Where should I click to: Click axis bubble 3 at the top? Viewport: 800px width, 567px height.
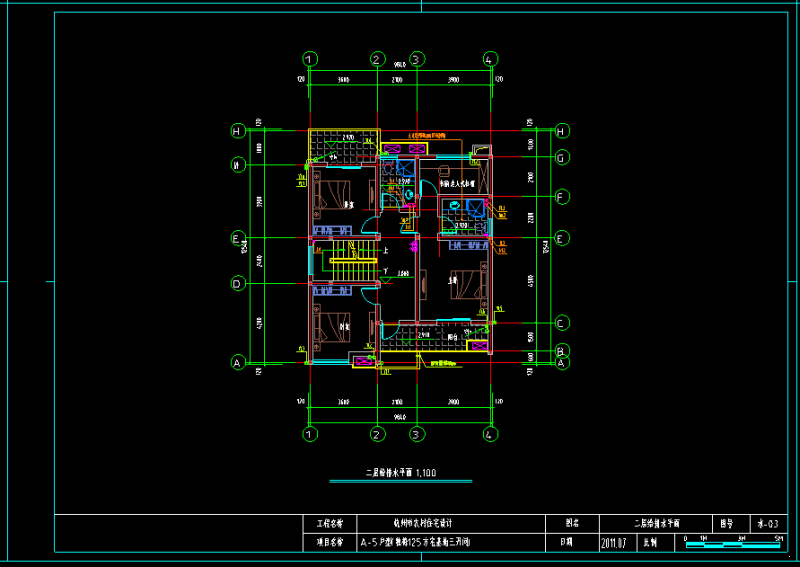click(416, 59)
